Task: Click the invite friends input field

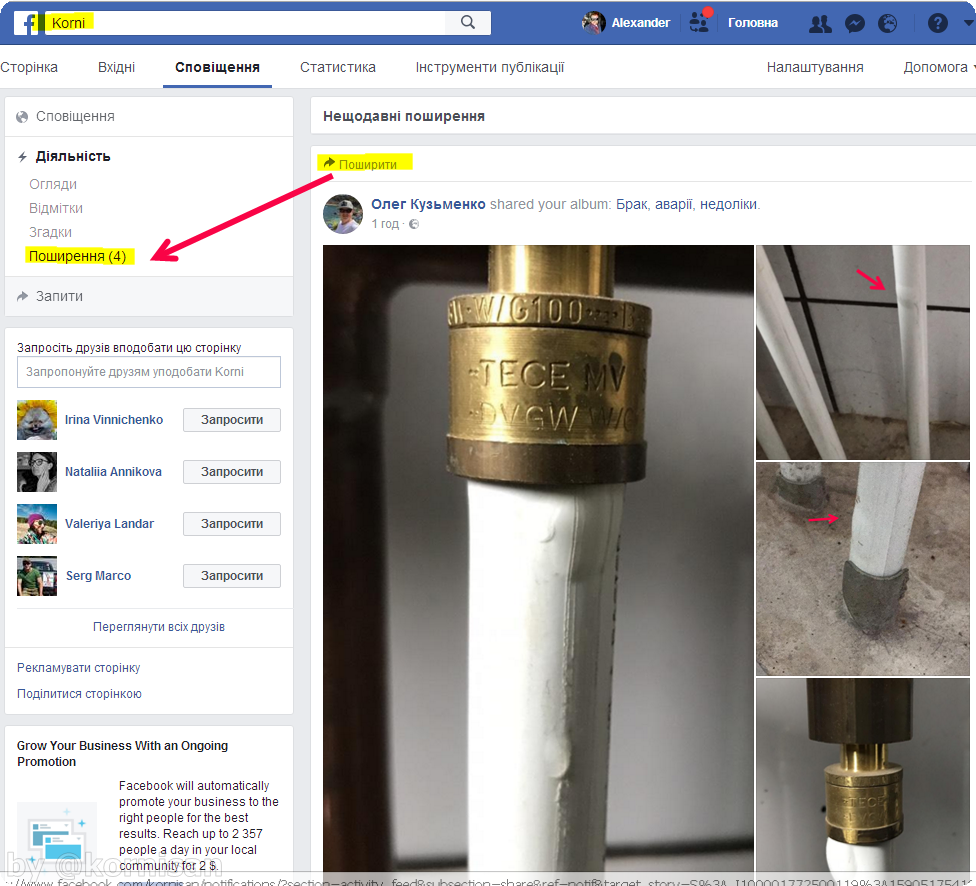Action: tap(149, 372)
